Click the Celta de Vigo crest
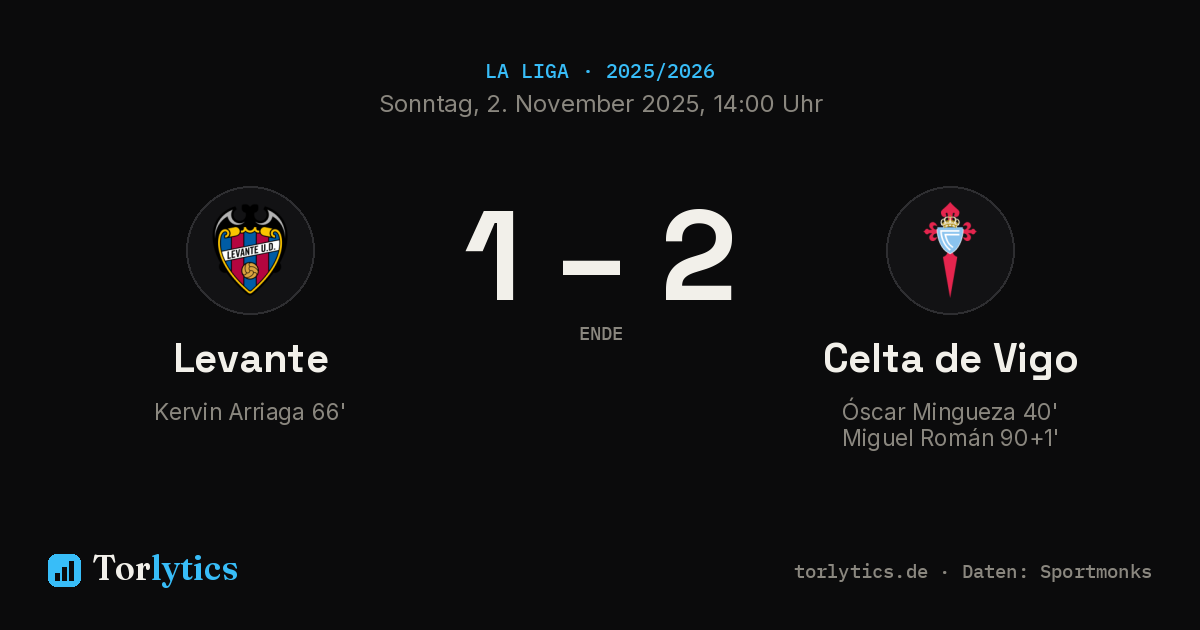1200x630 pixels. (950, 250)
